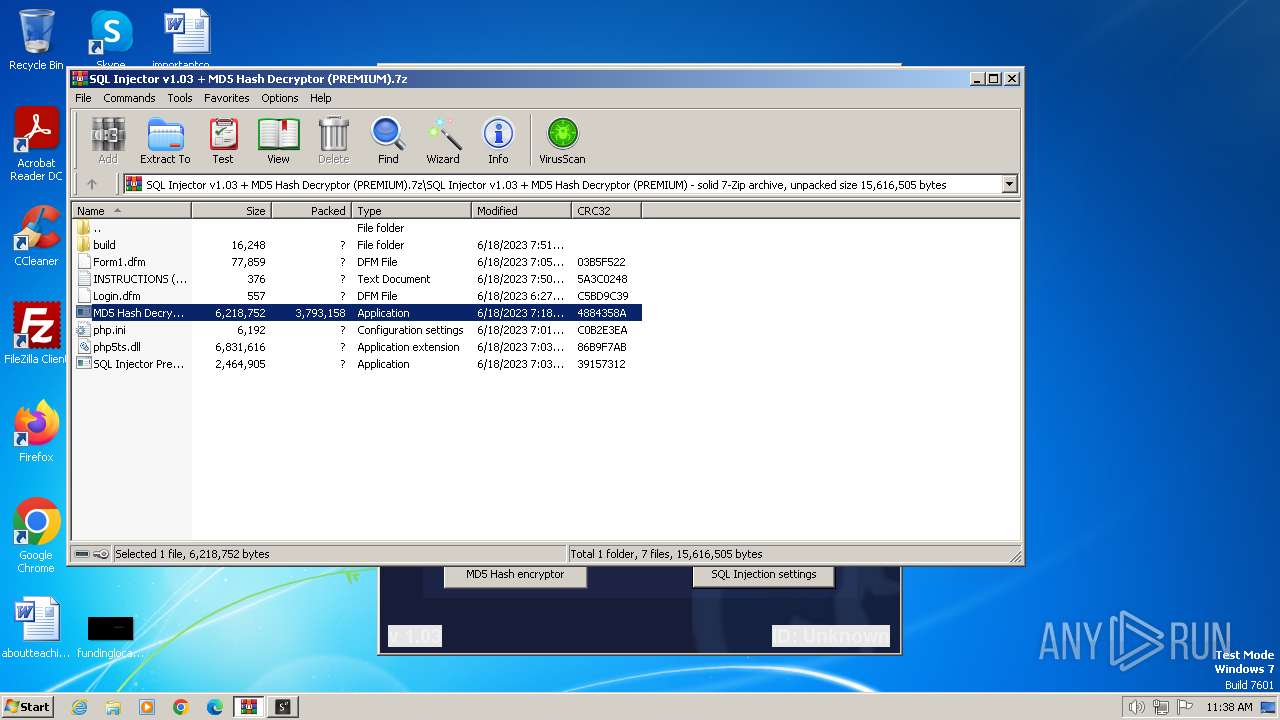Click the volume tray icon
1280x720 pixels.
1136,707
